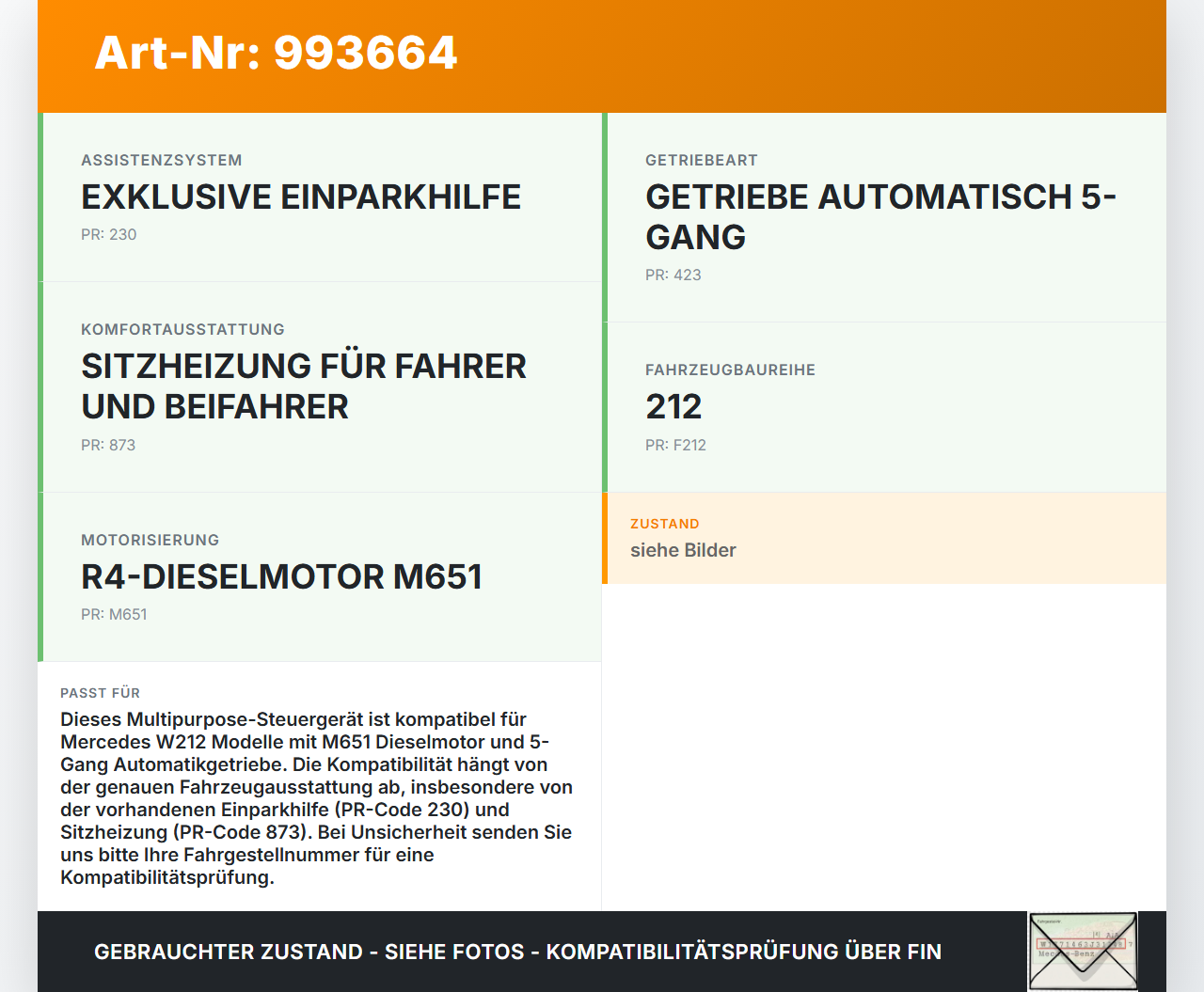The width and height of the screenshot is (1204, 992).
Task: Click the PR: M651 code
Action: click(114, 614)
